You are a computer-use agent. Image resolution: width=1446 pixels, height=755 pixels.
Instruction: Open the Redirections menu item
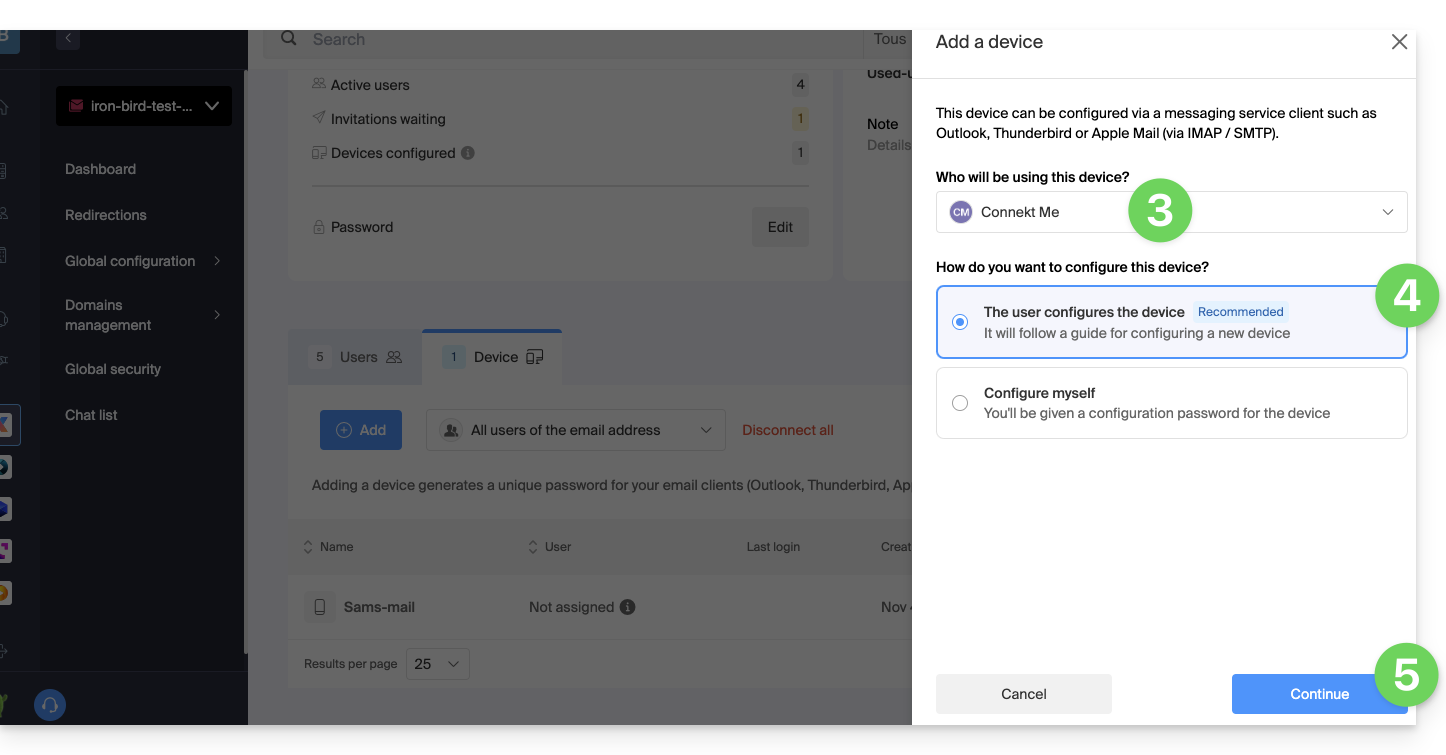106,215
